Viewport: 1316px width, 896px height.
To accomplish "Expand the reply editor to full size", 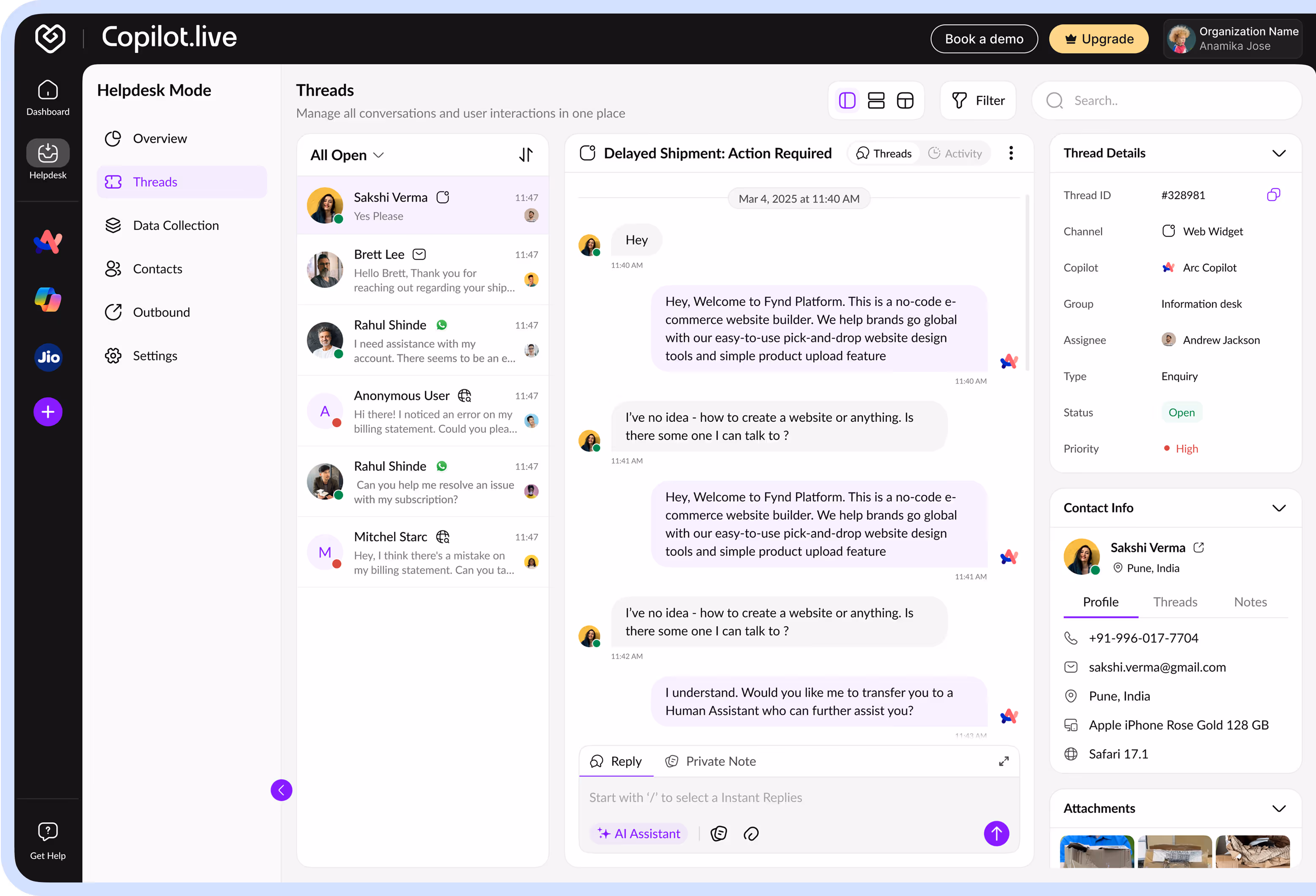I will coord(1004,761).
